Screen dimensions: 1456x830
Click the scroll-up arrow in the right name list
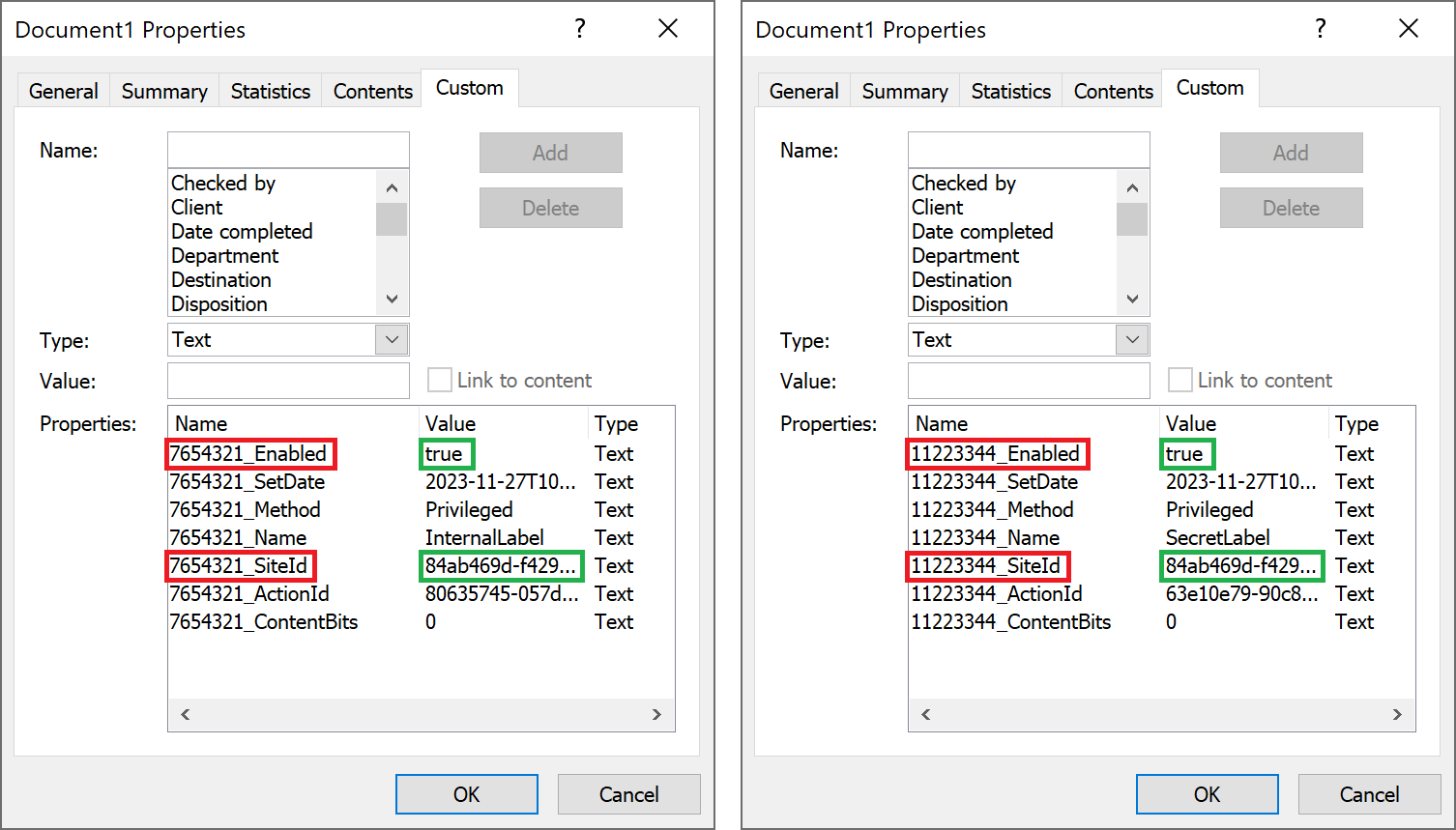tap(1132, 186)
